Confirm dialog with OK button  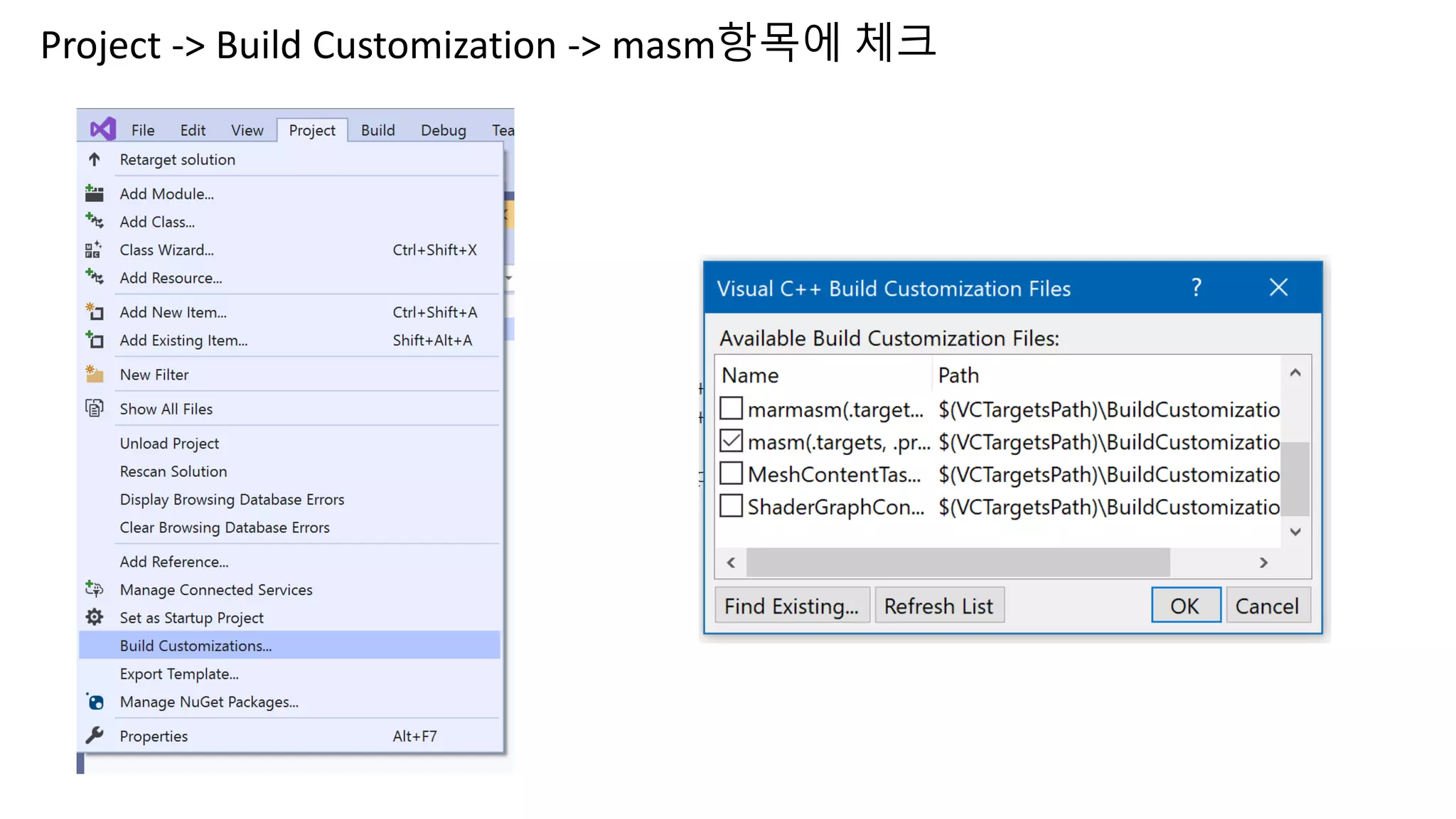tap(1186, 606)
